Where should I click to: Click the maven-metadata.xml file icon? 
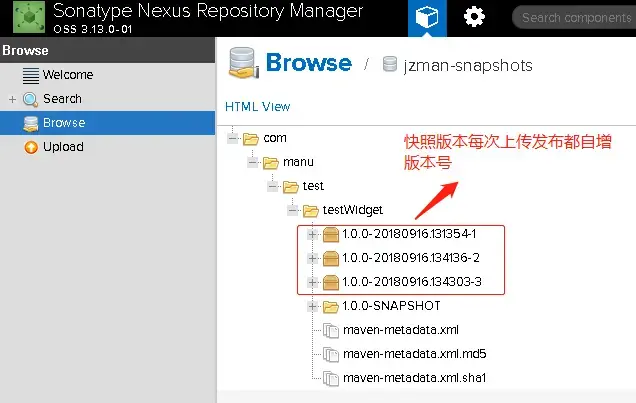pos(331,330)
